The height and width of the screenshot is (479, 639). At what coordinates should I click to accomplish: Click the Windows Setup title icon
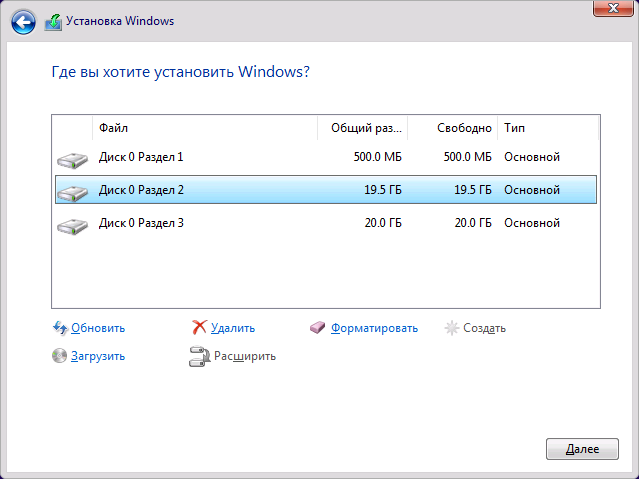pyautogui.click(x=53, y=22)
